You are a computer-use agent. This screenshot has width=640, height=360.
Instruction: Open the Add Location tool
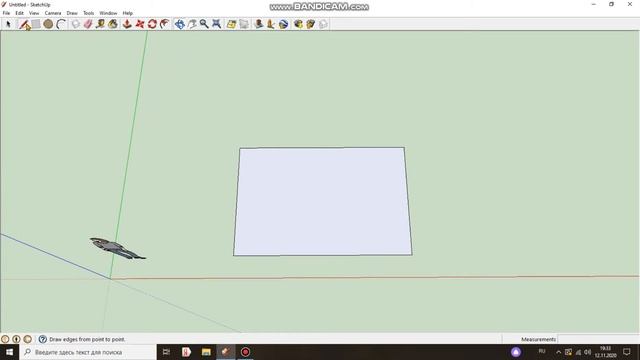coord(231,24)
